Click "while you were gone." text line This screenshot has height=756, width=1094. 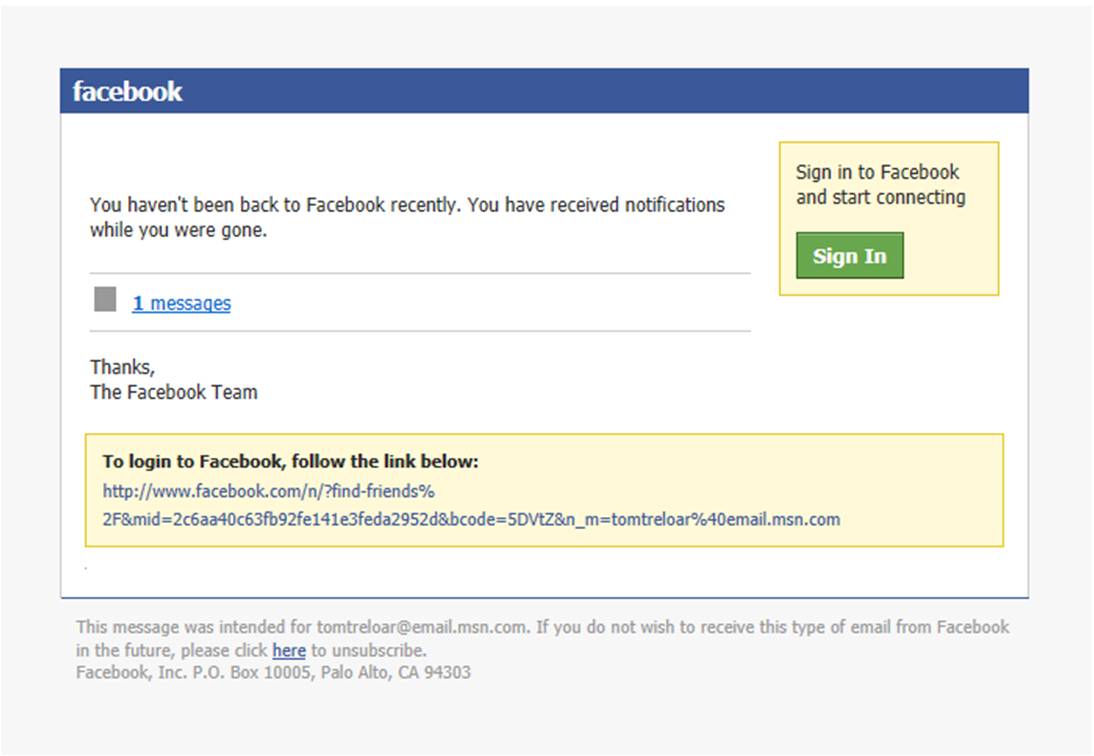178,230
